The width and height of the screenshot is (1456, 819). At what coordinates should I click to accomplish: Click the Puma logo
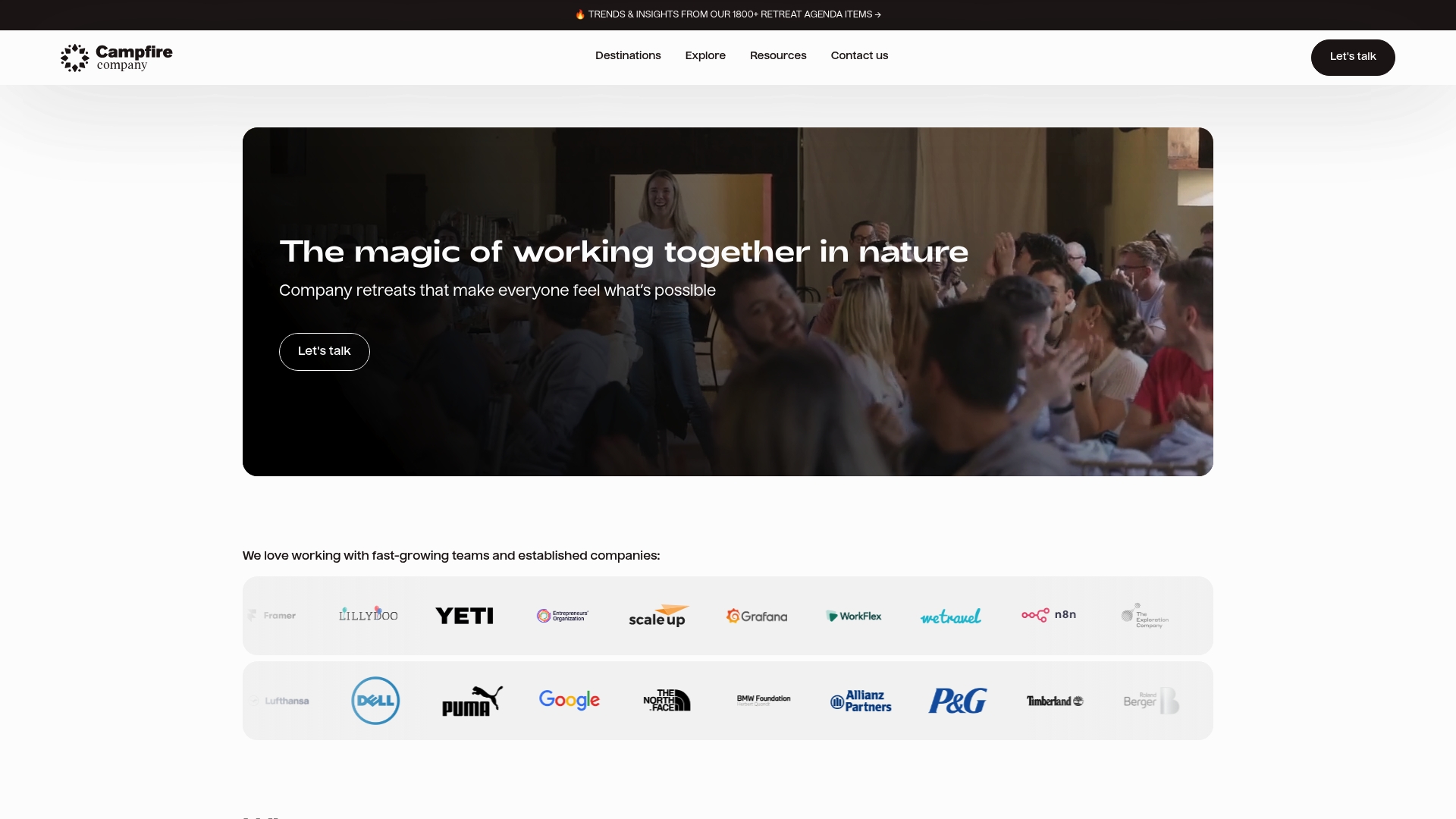472,701
